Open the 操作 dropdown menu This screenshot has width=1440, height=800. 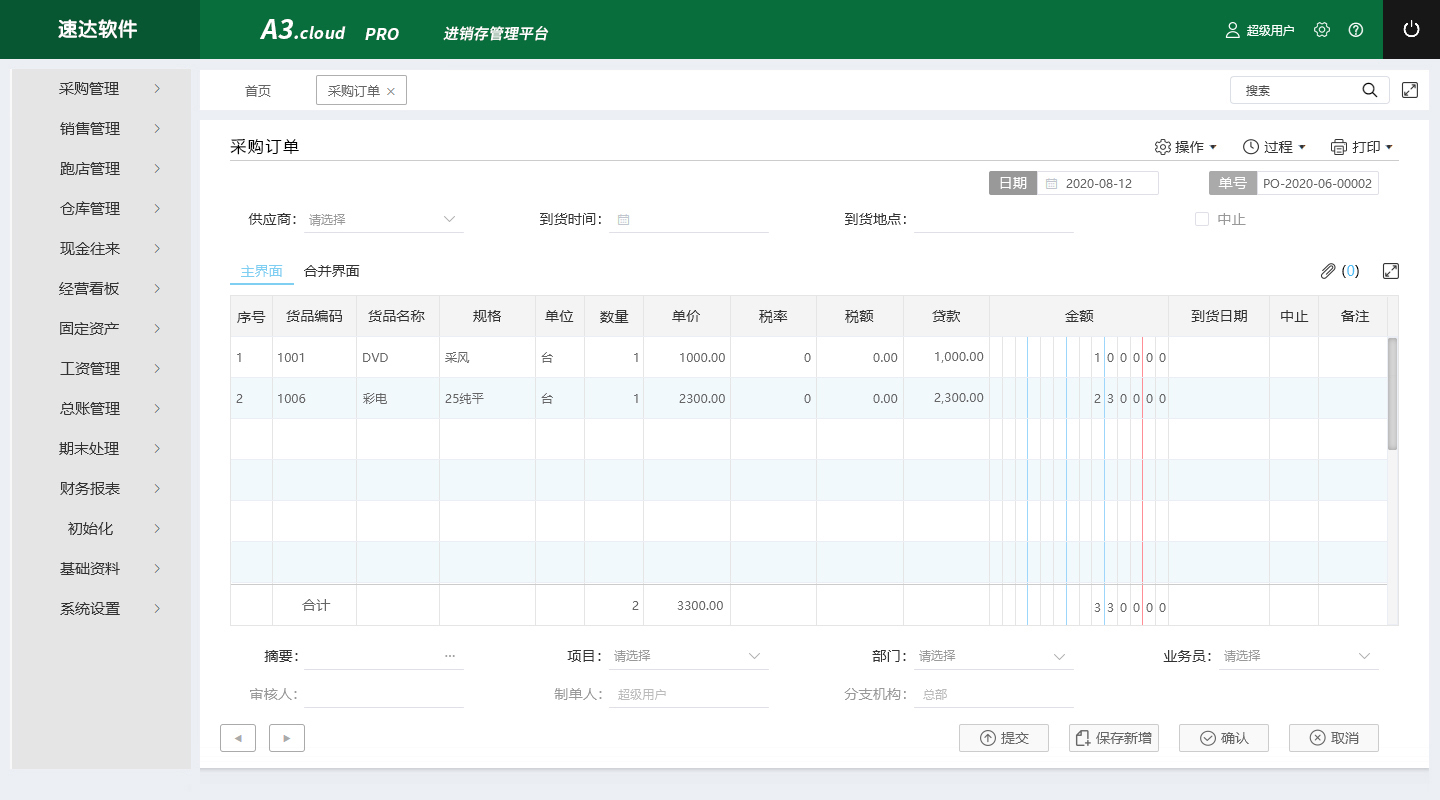click(1186, 147)
